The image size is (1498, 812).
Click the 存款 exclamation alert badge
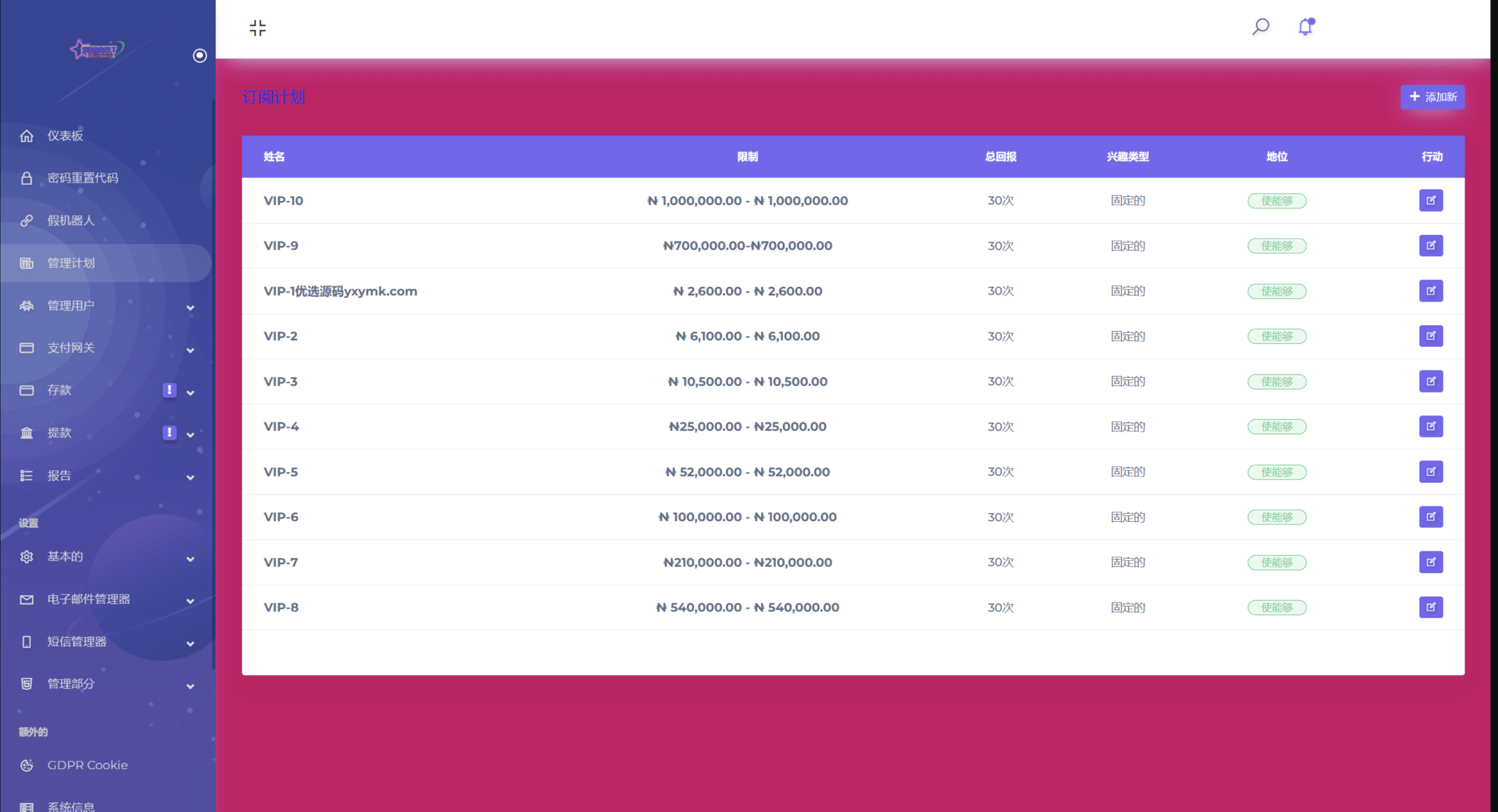click(x=169, y=390)
